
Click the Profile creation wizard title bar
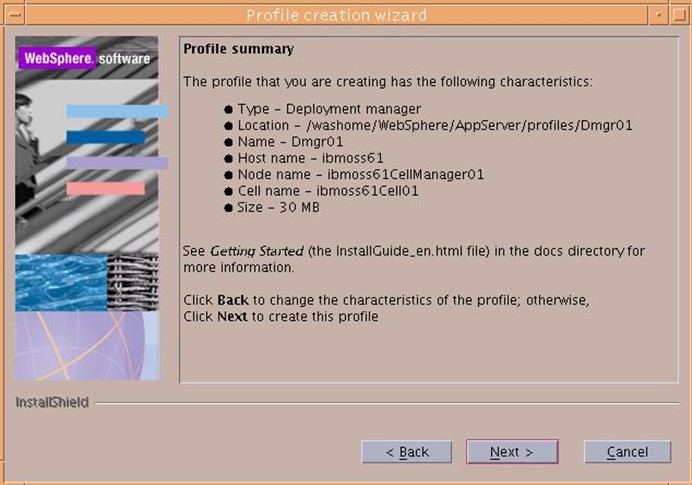pyautogui.click(x=336, y=15)
